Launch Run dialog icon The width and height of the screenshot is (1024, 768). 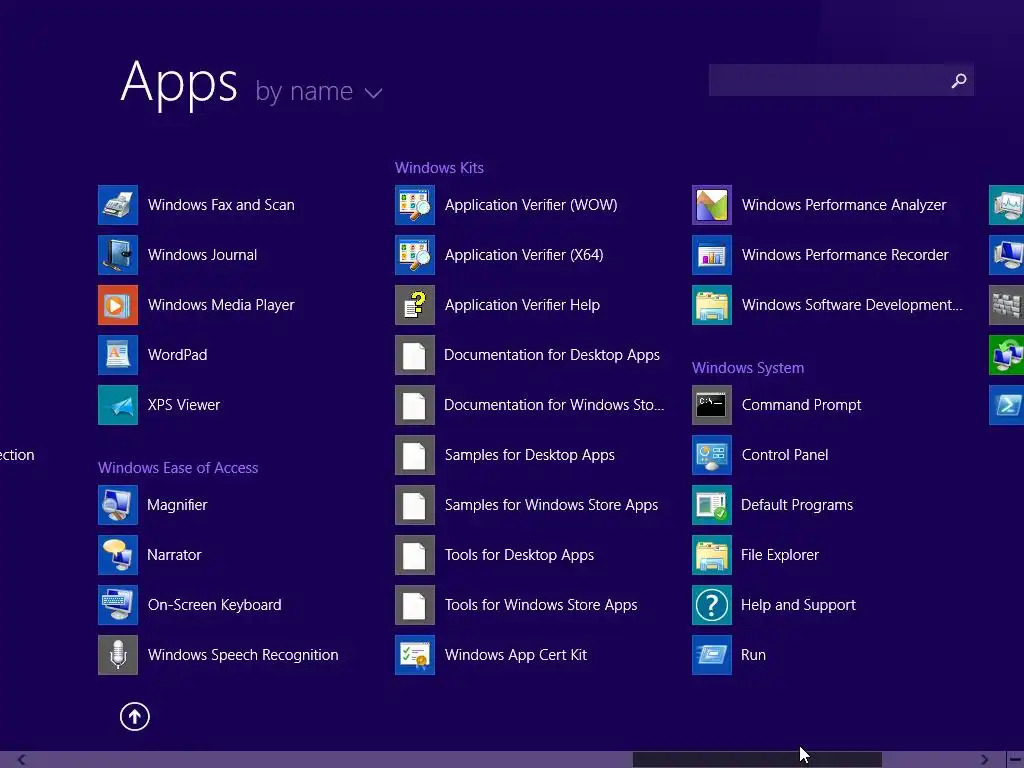(x=712, y=655)
